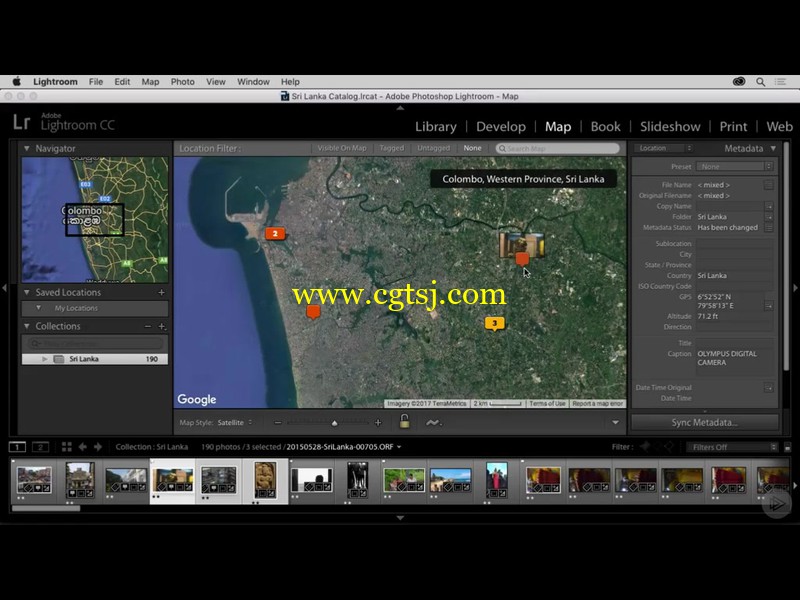
Task: Go back with the left arrow icon
Action: pos(83,447)
